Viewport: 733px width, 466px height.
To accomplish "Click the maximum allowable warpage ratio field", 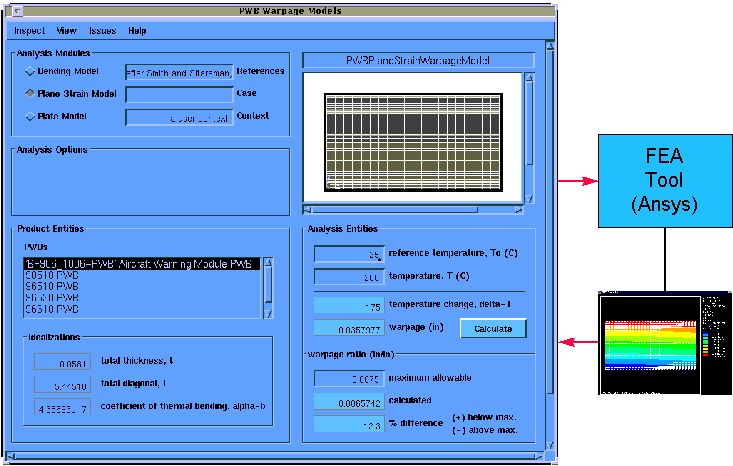I will [349, 379].
